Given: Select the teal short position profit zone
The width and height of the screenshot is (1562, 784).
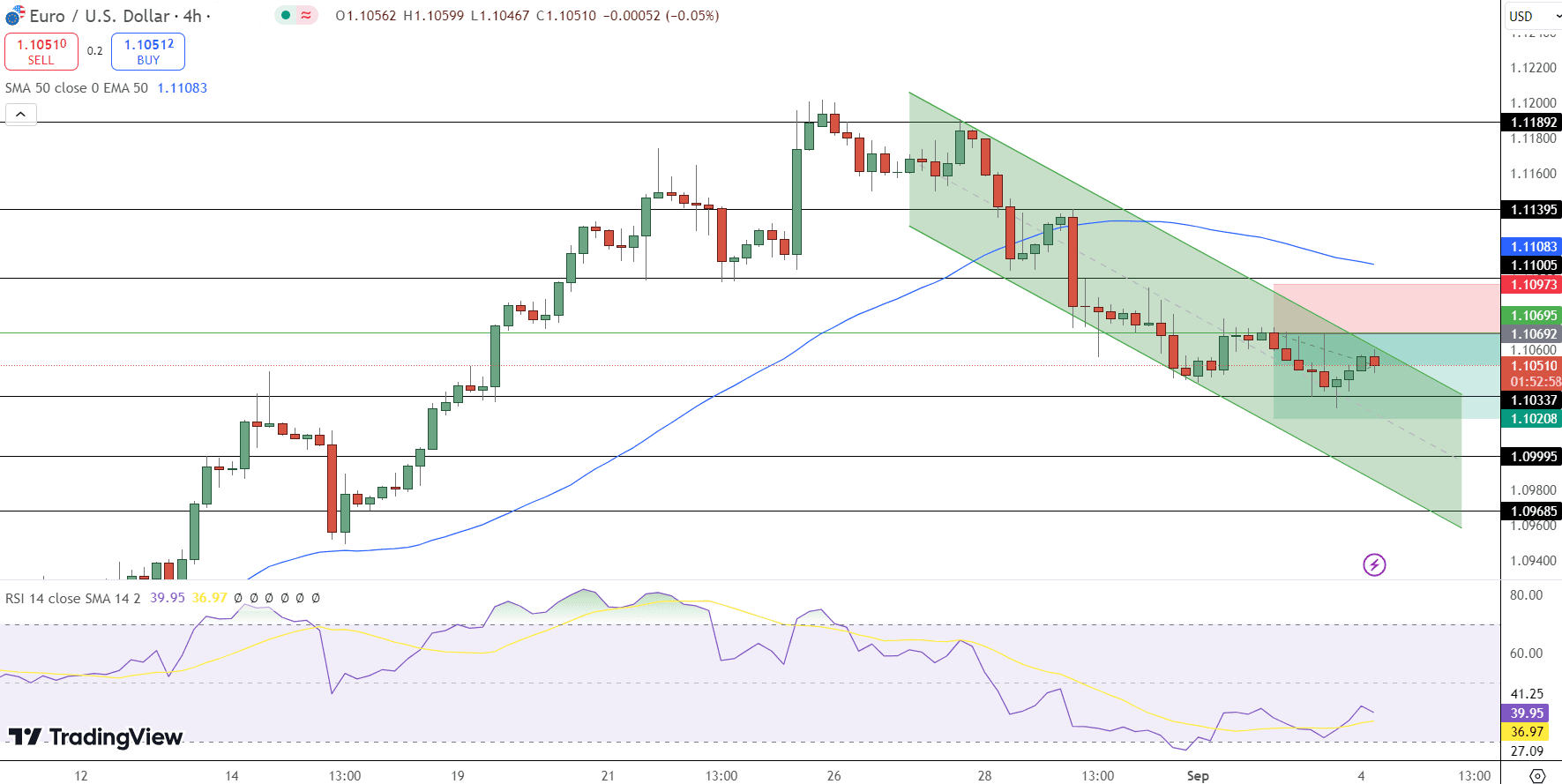Looking at the screenshot, I should point(1386,376).
